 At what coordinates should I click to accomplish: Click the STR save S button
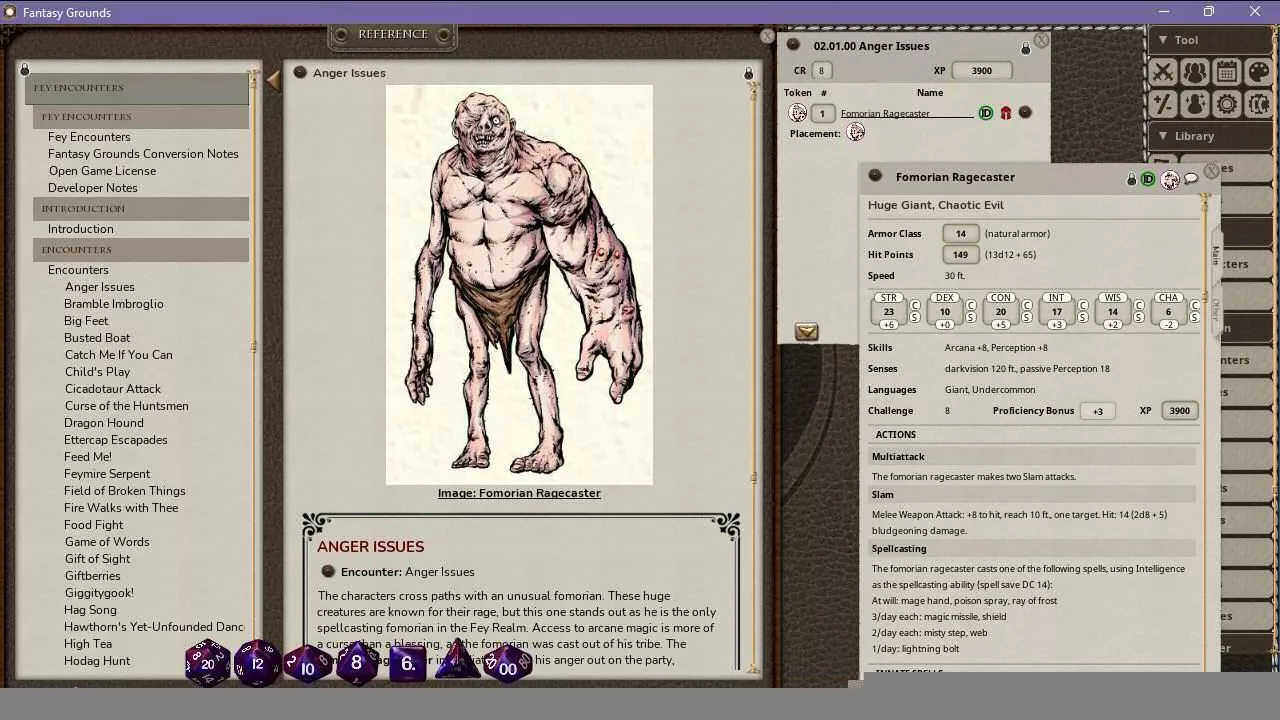coord(915,318)
